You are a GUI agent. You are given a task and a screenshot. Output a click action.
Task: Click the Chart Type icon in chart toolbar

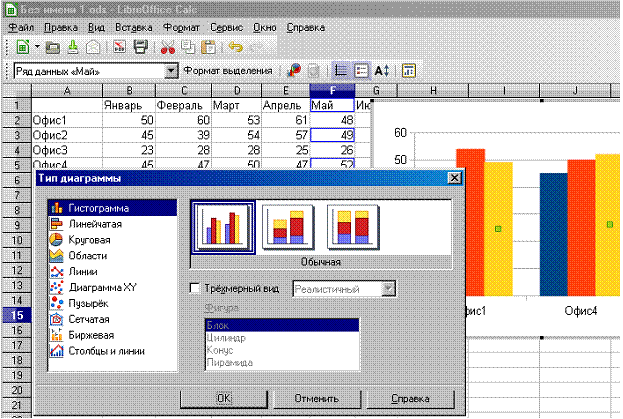[x=294, y=71]
